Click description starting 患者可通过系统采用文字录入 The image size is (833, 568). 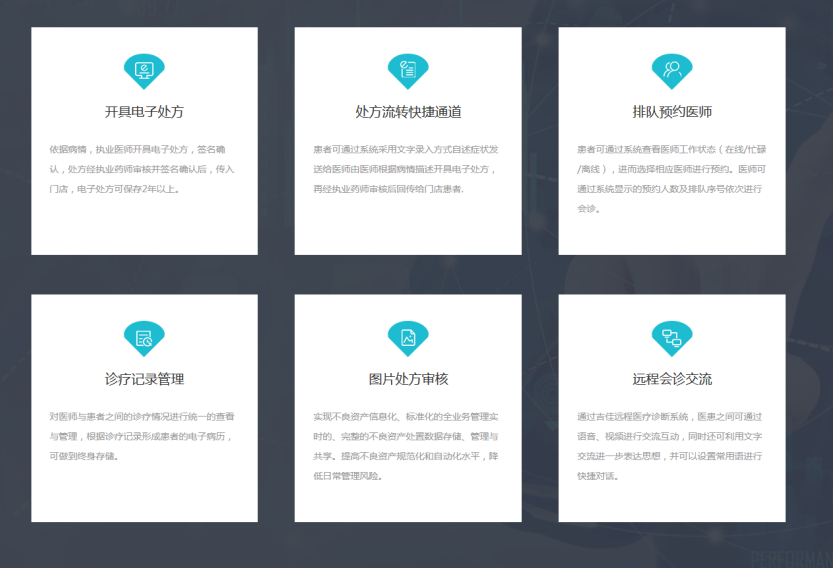pos(406,169)
